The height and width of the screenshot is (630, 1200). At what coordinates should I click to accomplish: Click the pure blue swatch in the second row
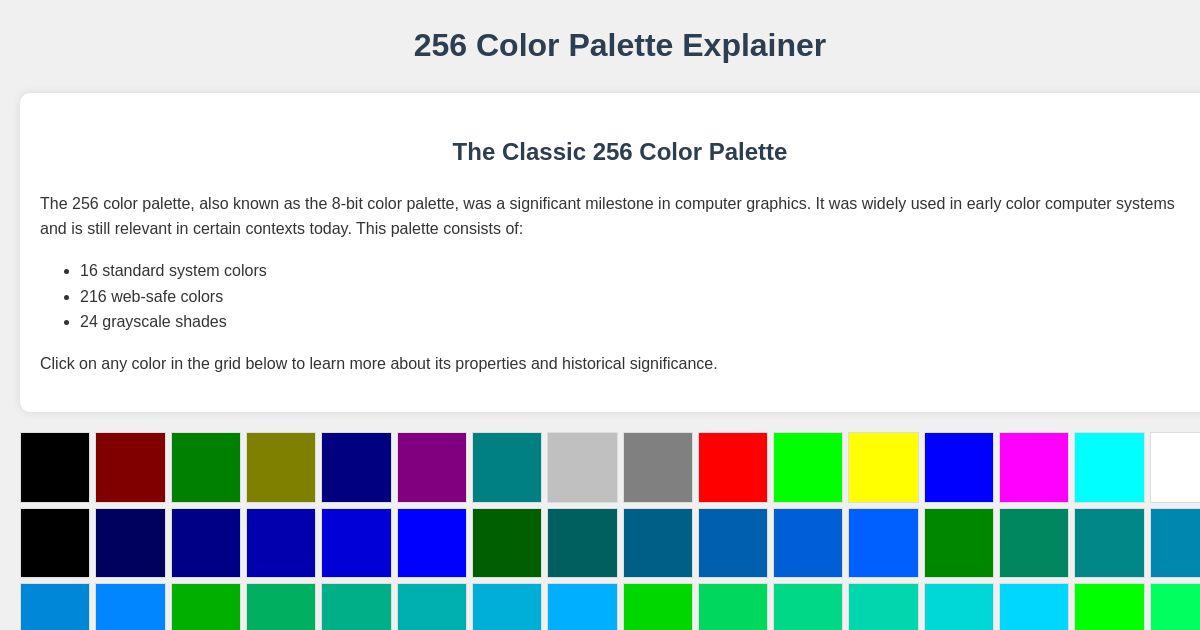coord(432,543)
